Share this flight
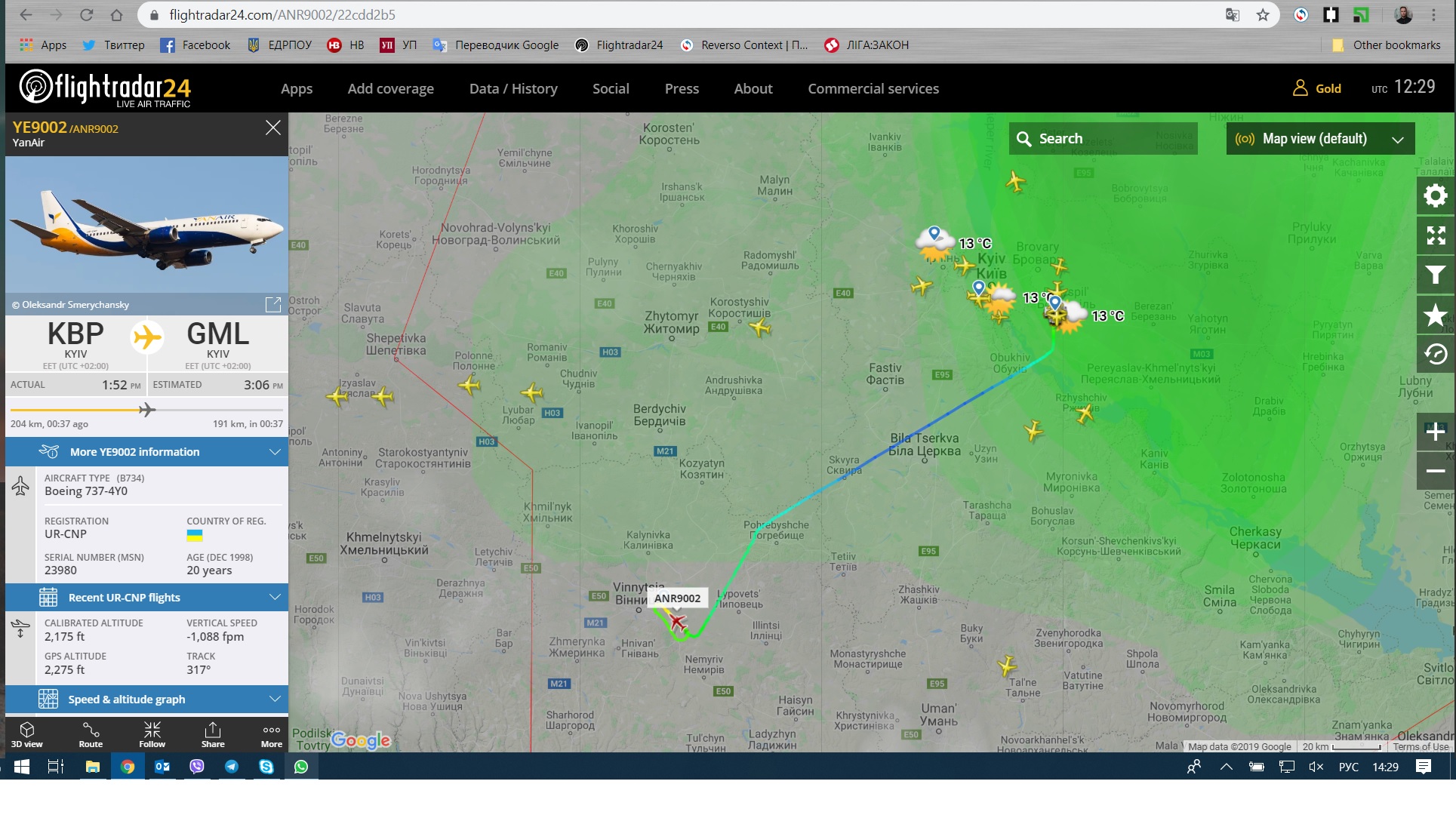 (x=213, y=734)
